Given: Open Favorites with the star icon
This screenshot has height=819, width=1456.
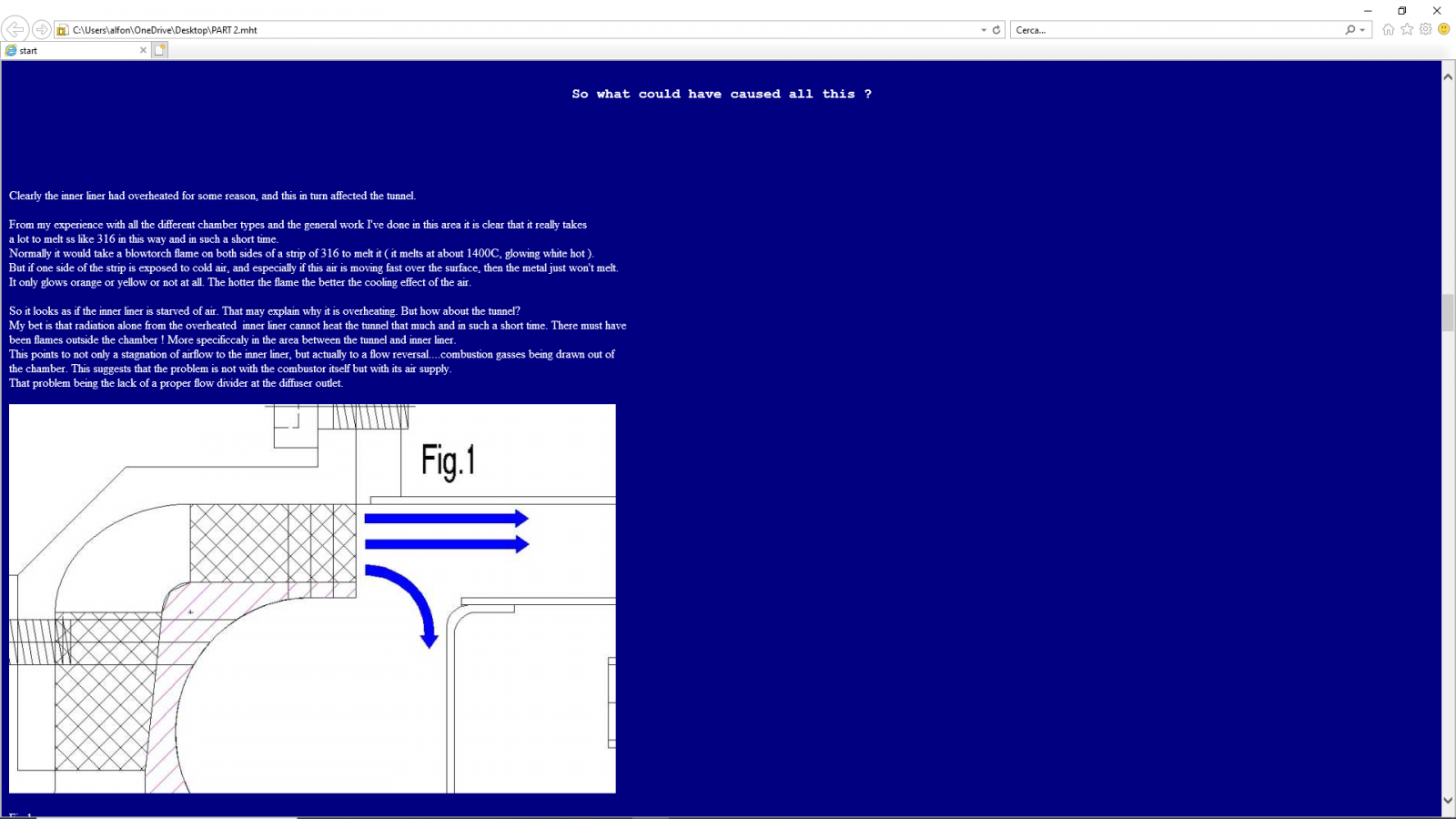Looking at the screenshot, I should 1407,29.
